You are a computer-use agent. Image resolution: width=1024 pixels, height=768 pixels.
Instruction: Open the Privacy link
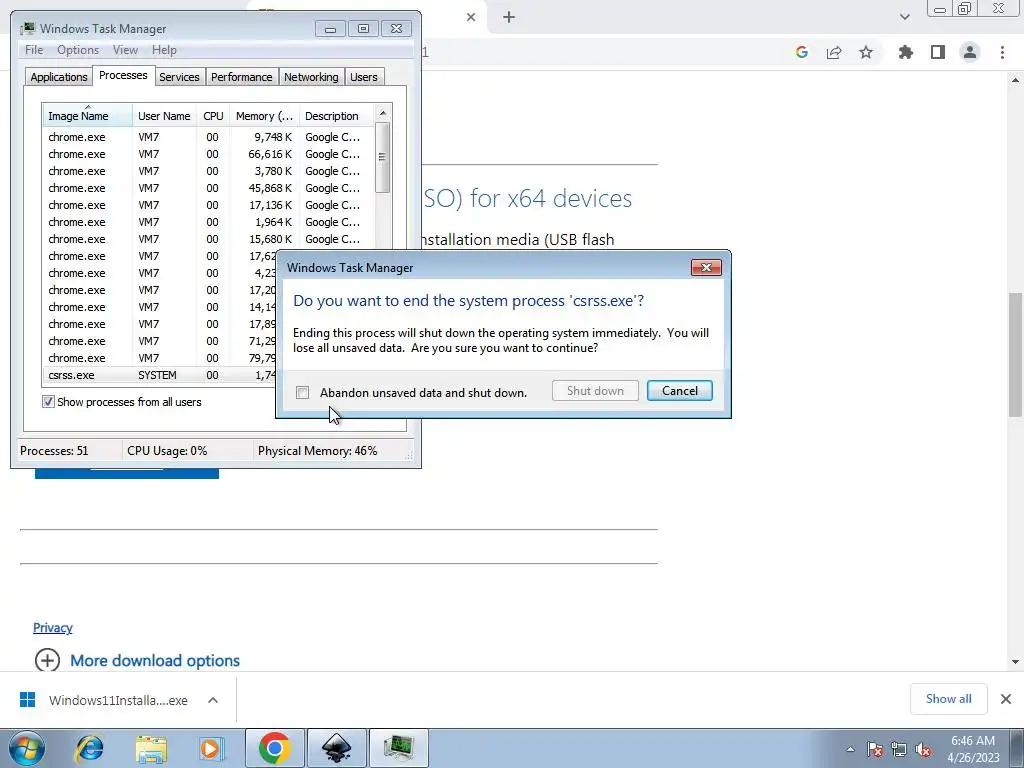[53, 628]
